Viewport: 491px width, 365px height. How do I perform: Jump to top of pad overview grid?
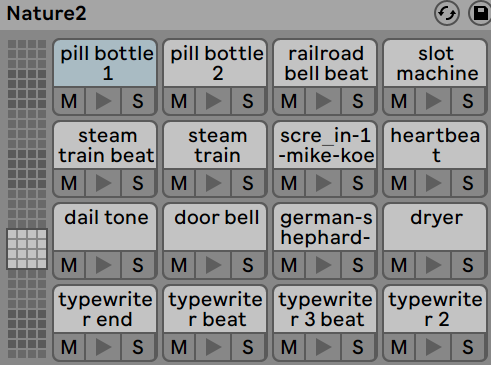click(x=27, y=45)
